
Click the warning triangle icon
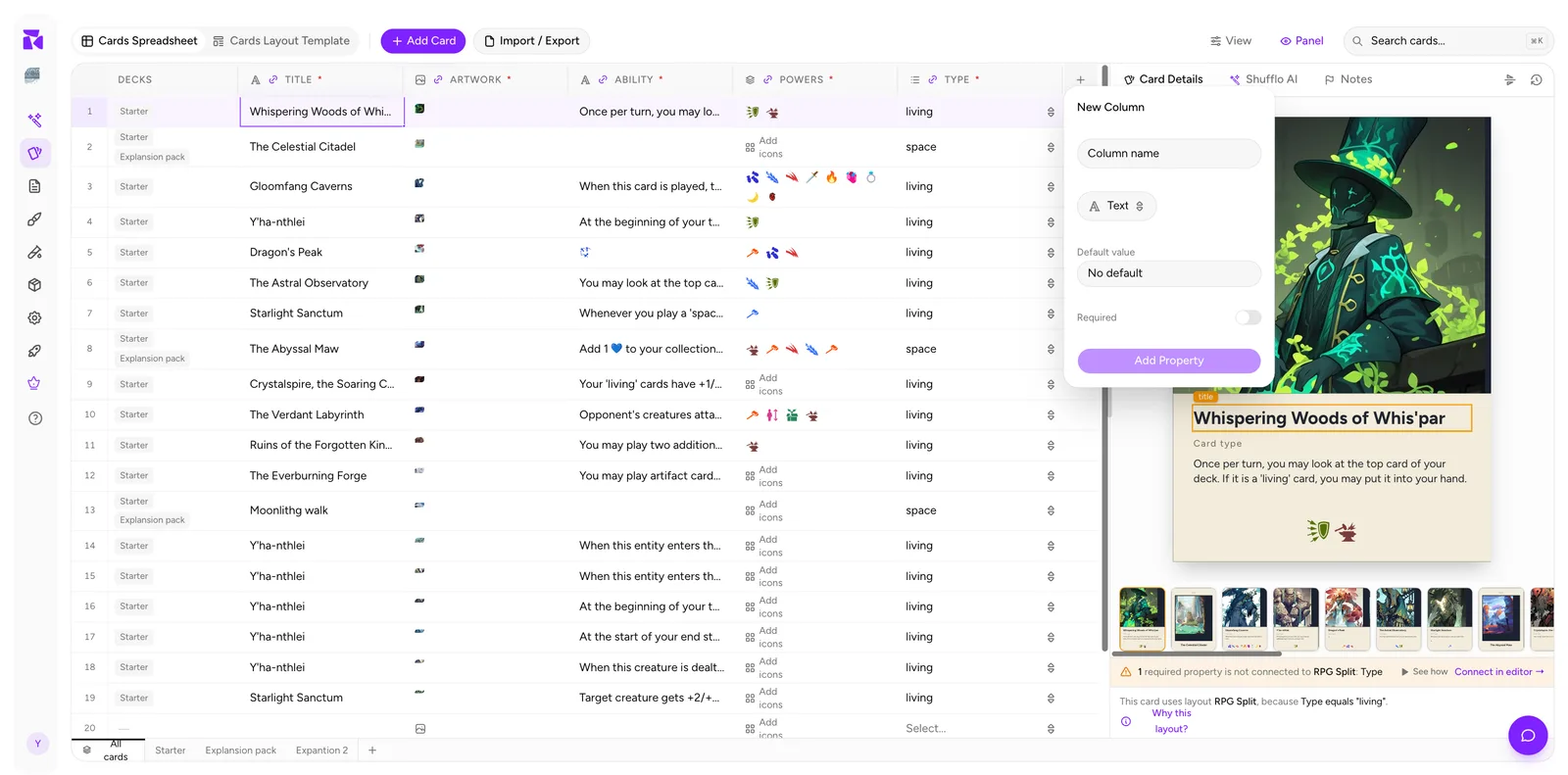coord(1126,672)
